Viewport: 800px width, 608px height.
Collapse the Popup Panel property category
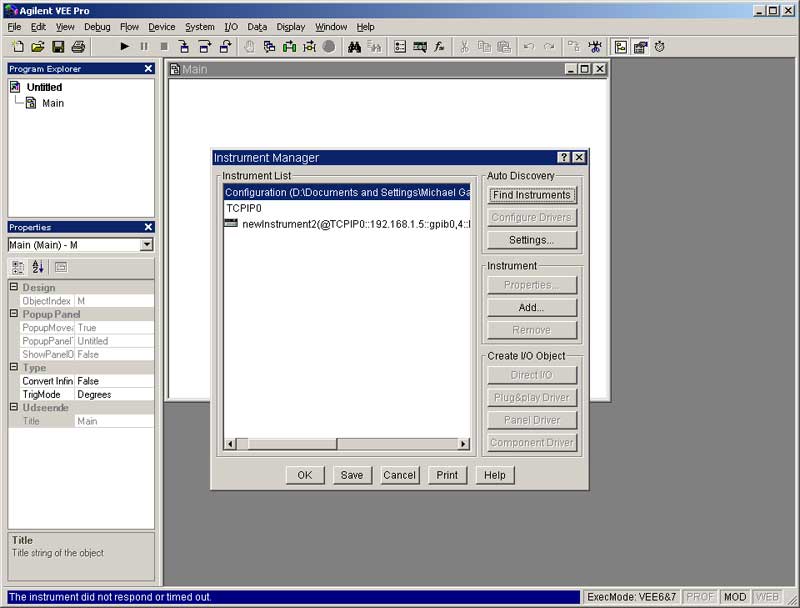(14, 314)
